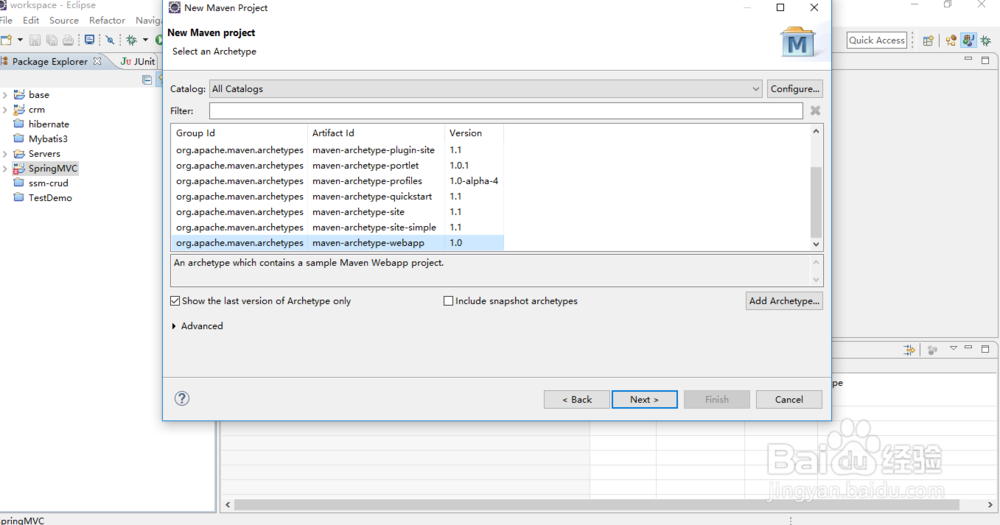The image size is (1000, 525).
Task: Open the View Menu triangle in lower panel
Action: [x=953, y=348]
